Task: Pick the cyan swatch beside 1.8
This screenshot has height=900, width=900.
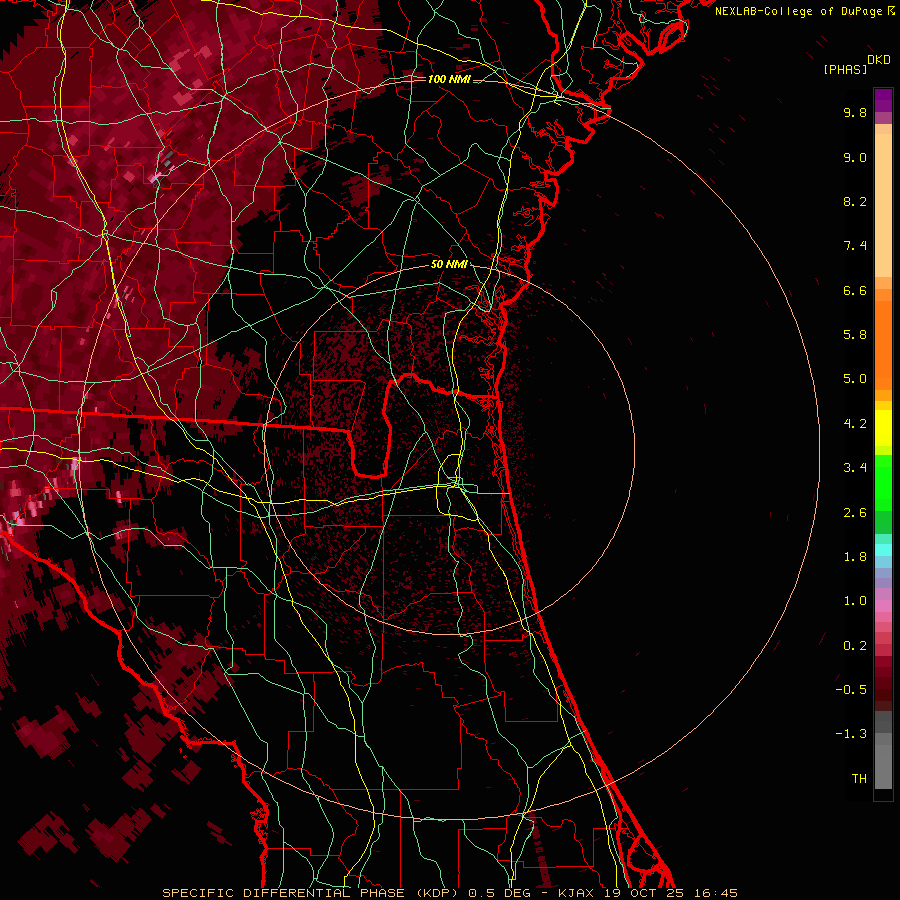Action: (x=883, y=550)
